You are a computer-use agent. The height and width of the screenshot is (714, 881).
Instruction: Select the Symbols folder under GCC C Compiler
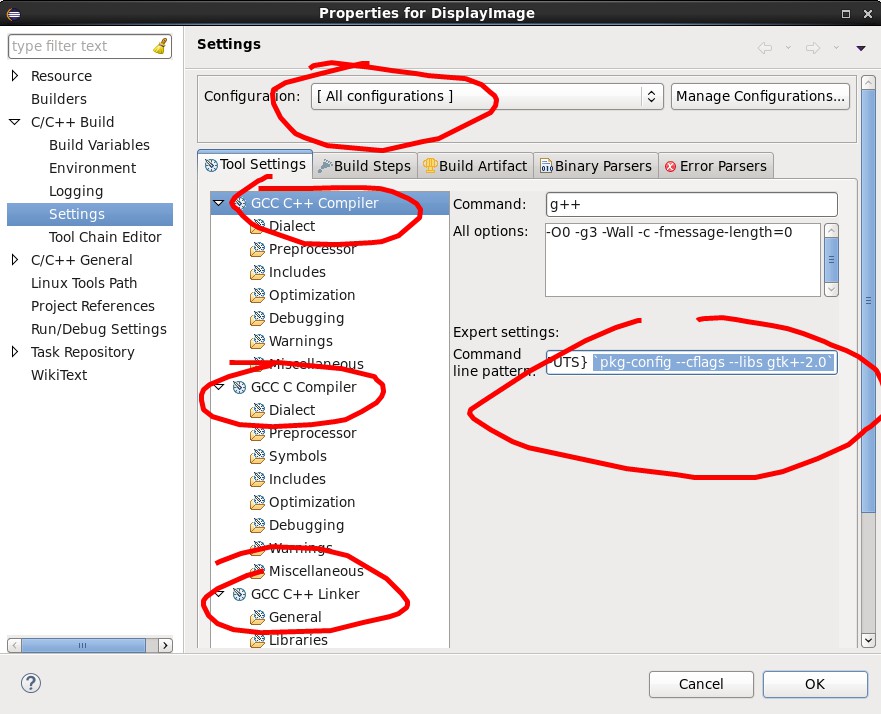[297, 456]
